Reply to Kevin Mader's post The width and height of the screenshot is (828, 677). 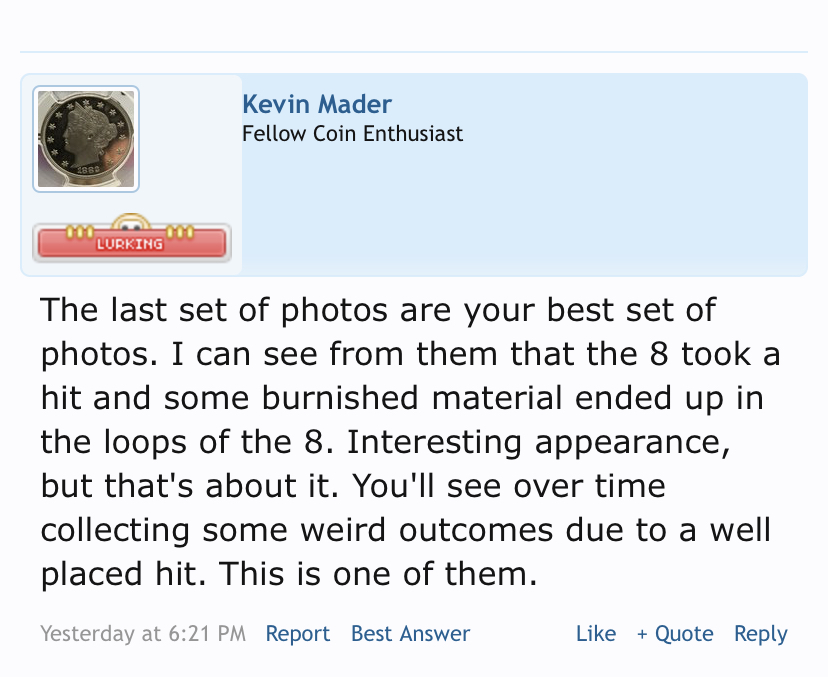pos(760,633)
